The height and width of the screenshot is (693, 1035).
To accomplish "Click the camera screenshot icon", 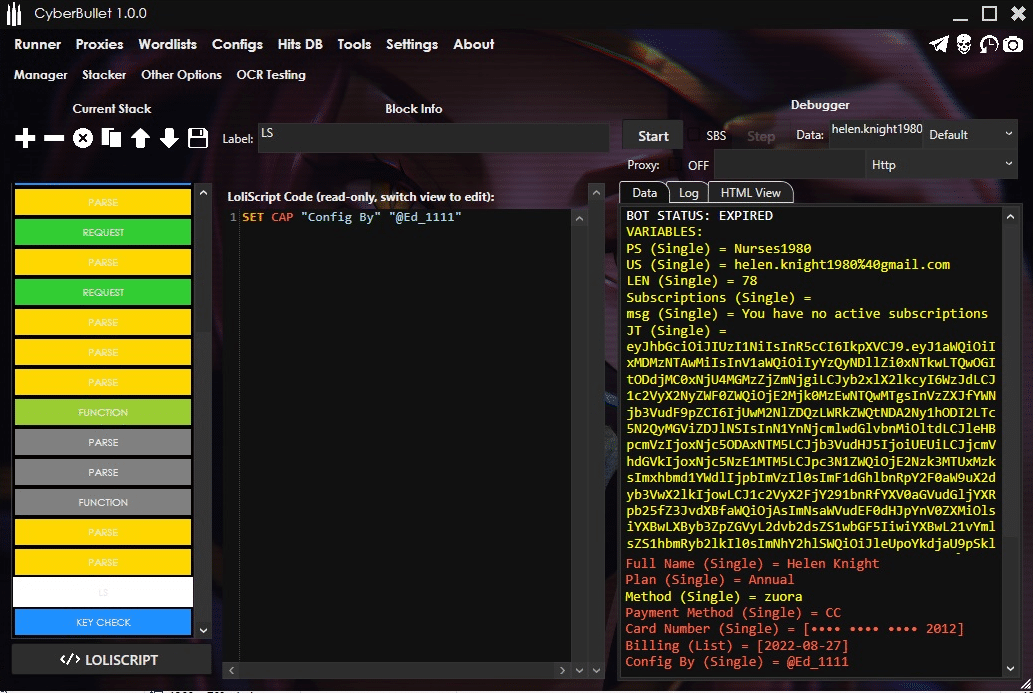I will pos(1014,44).
